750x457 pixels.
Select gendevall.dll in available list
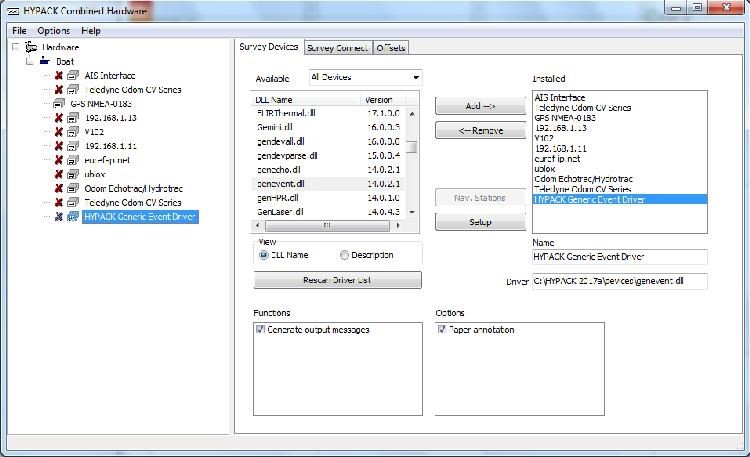point(328,141)
